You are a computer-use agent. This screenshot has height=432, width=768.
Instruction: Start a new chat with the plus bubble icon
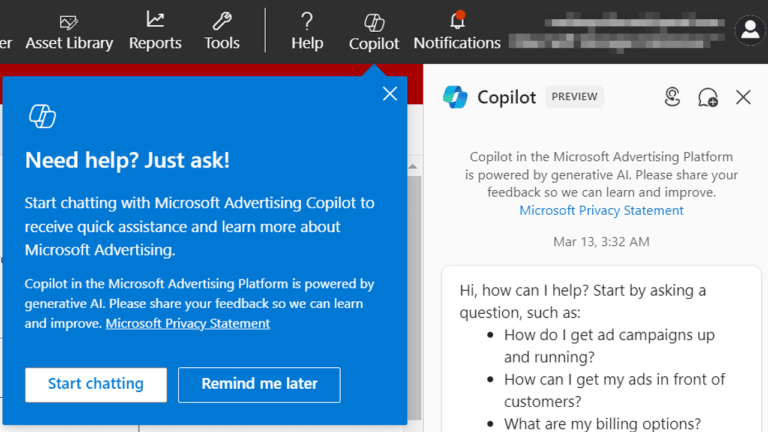coord(708,97)
